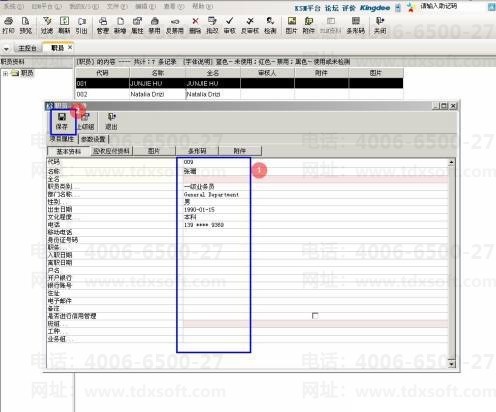Viewport: 496px width, 412px height.
Task: Click the 审核 checkmark audit icon
Action: [229, 26]
